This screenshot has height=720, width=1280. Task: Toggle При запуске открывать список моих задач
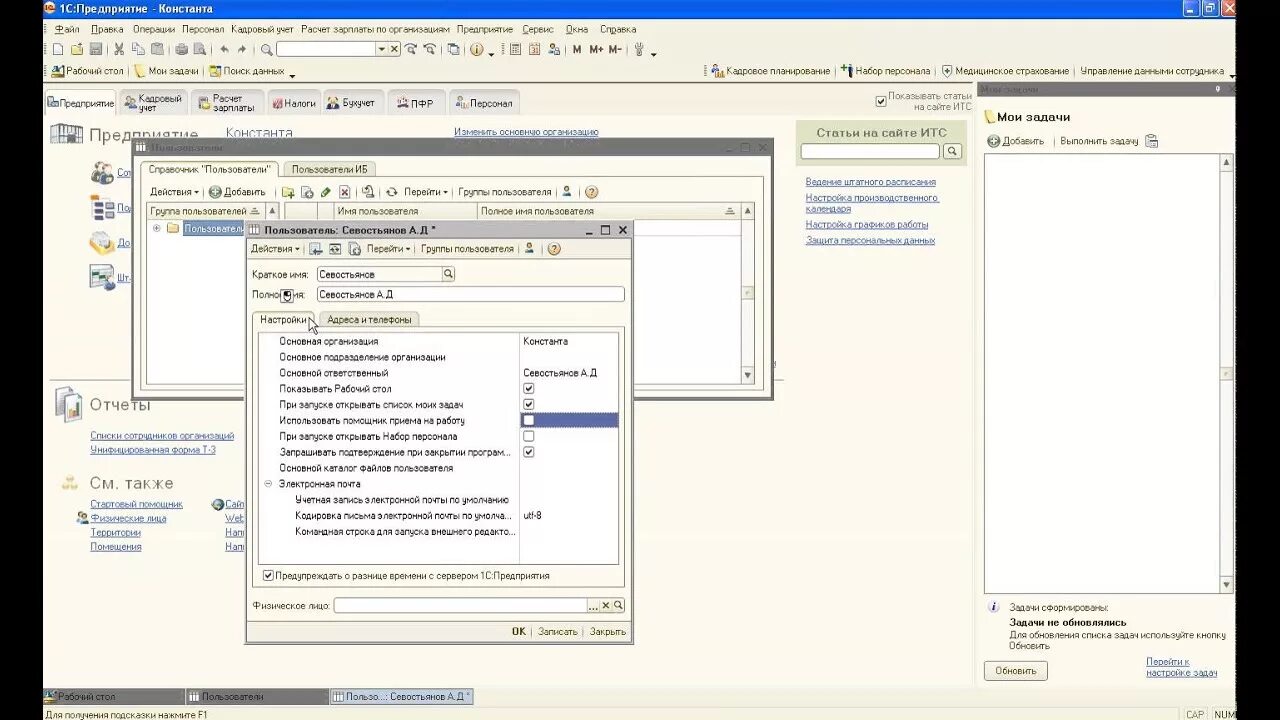[528, 405]
